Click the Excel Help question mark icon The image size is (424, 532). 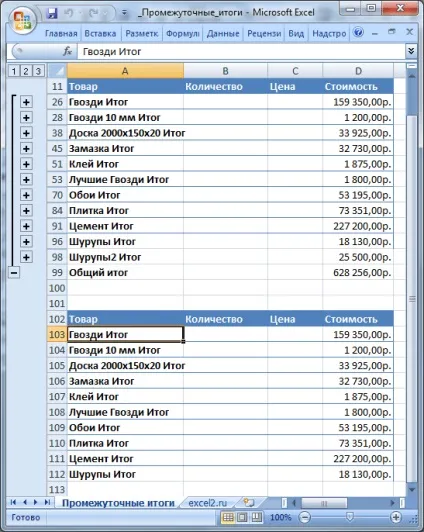[x=358, y=32]
